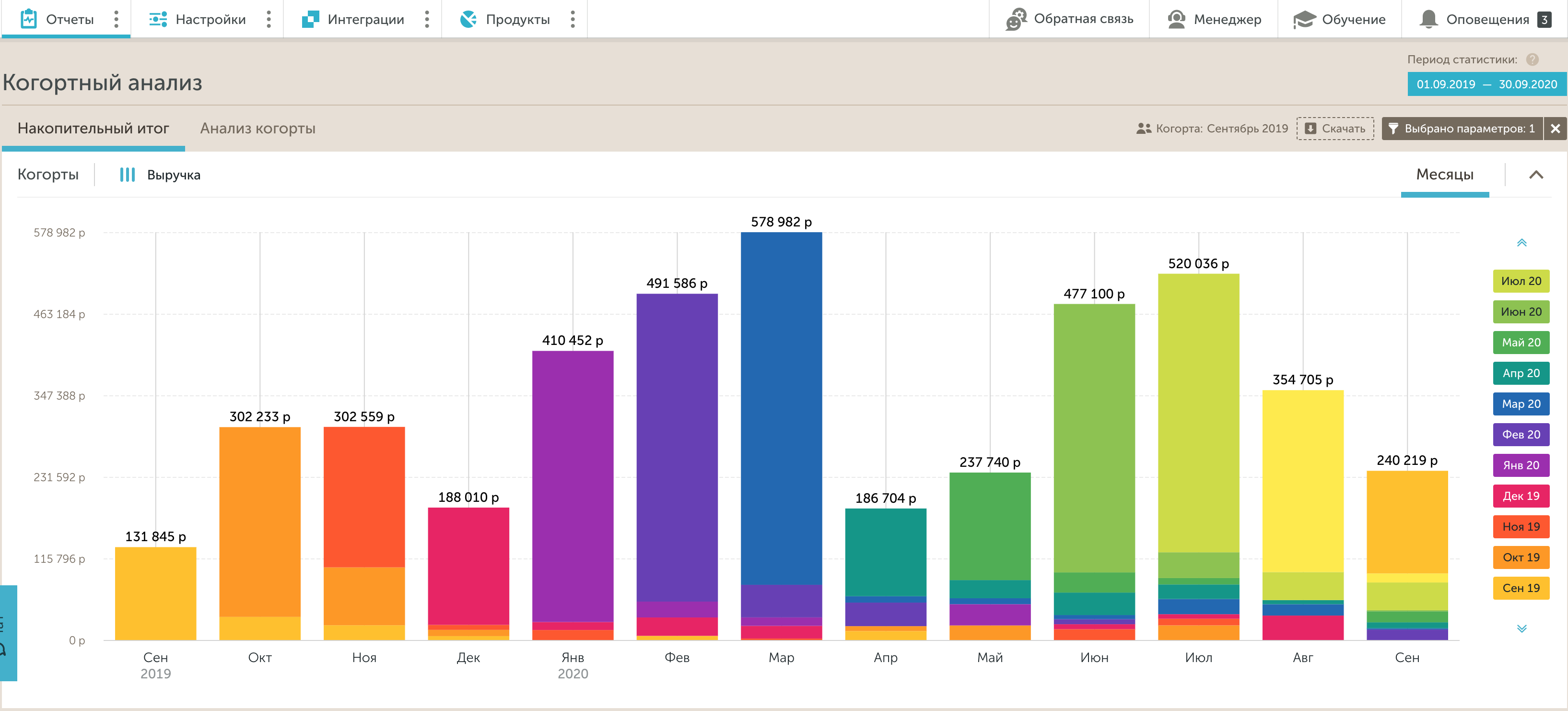1568x711 pixels.
Task: Click the Когорты label
Action: (48, 175)
